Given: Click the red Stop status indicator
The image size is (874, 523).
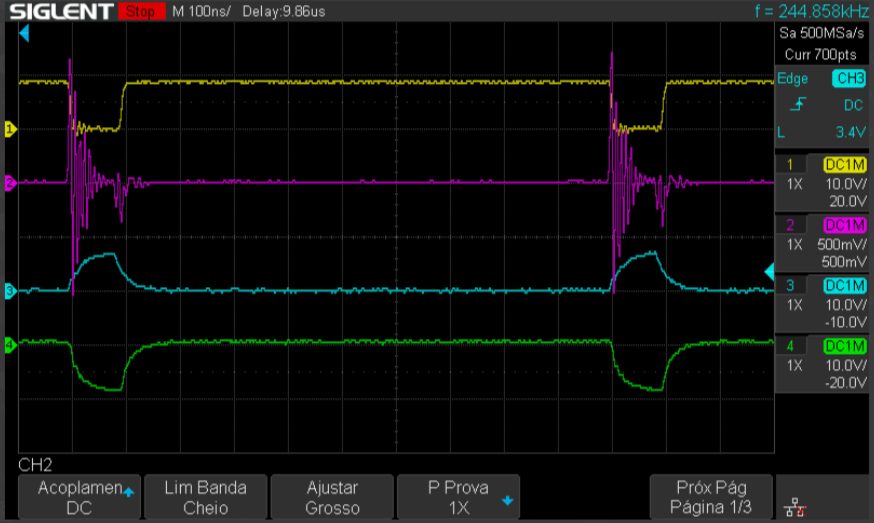Looking at the screenshot, I should click(x=142, y=11).
